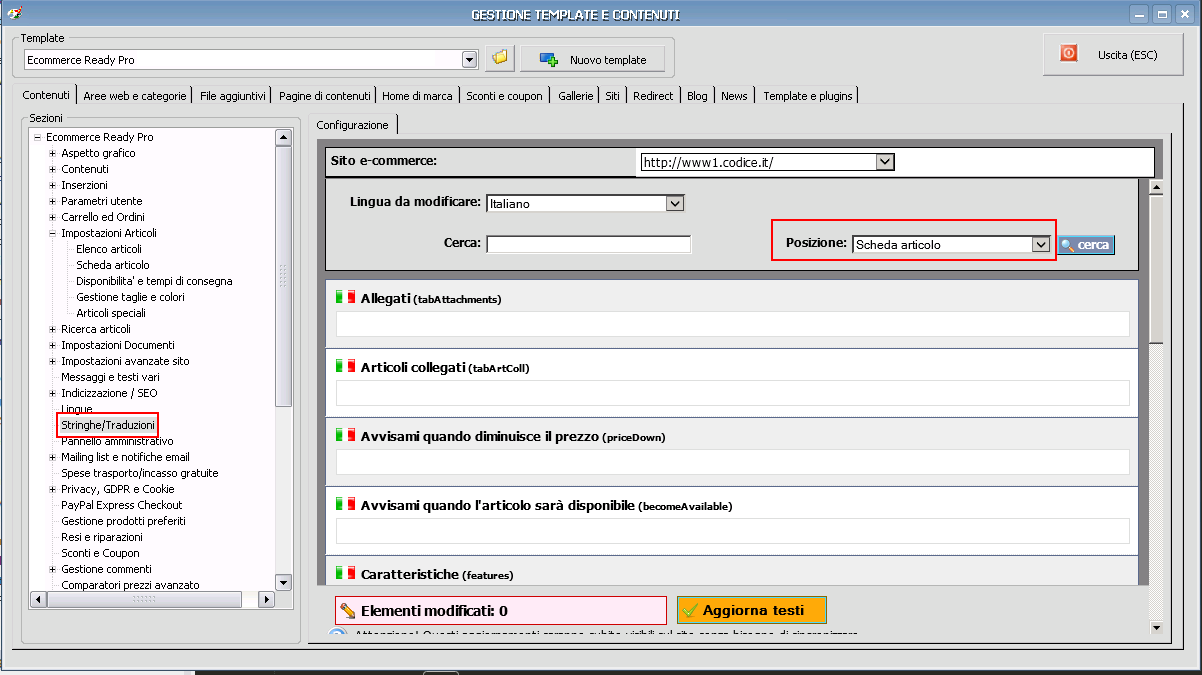Select Gestione taglie e colori item
1202x675 pixels.
pos(130,297)
